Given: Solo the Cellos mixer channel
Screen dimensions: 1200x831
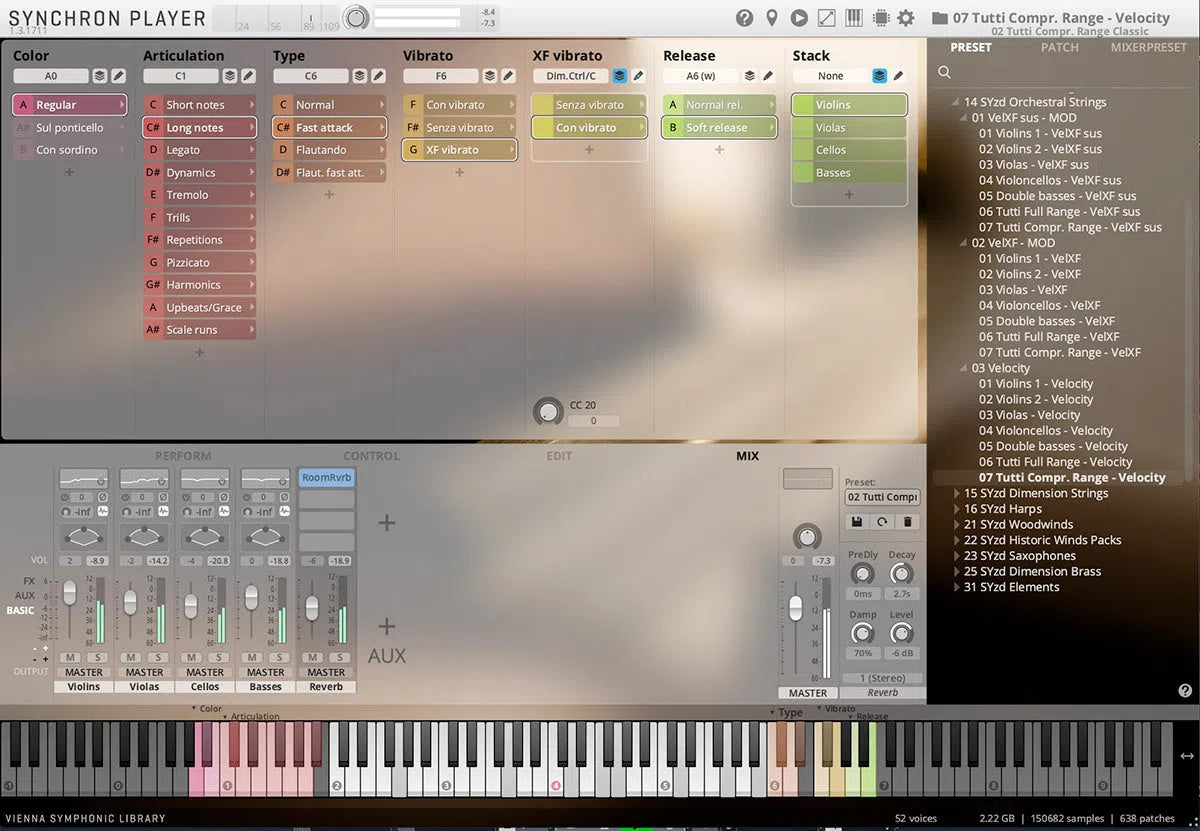Looking at the screenshot, I should click(218, 657).
